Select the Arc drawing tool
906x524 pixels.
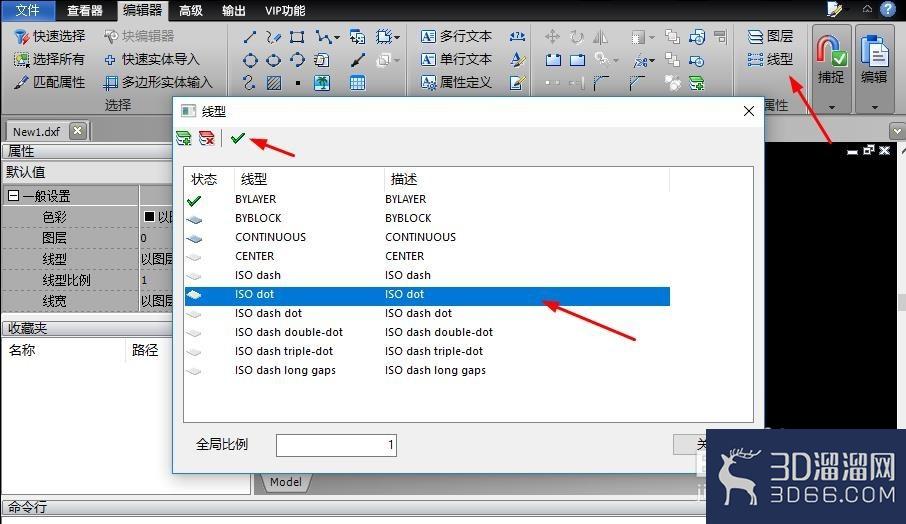pos(297,60)
